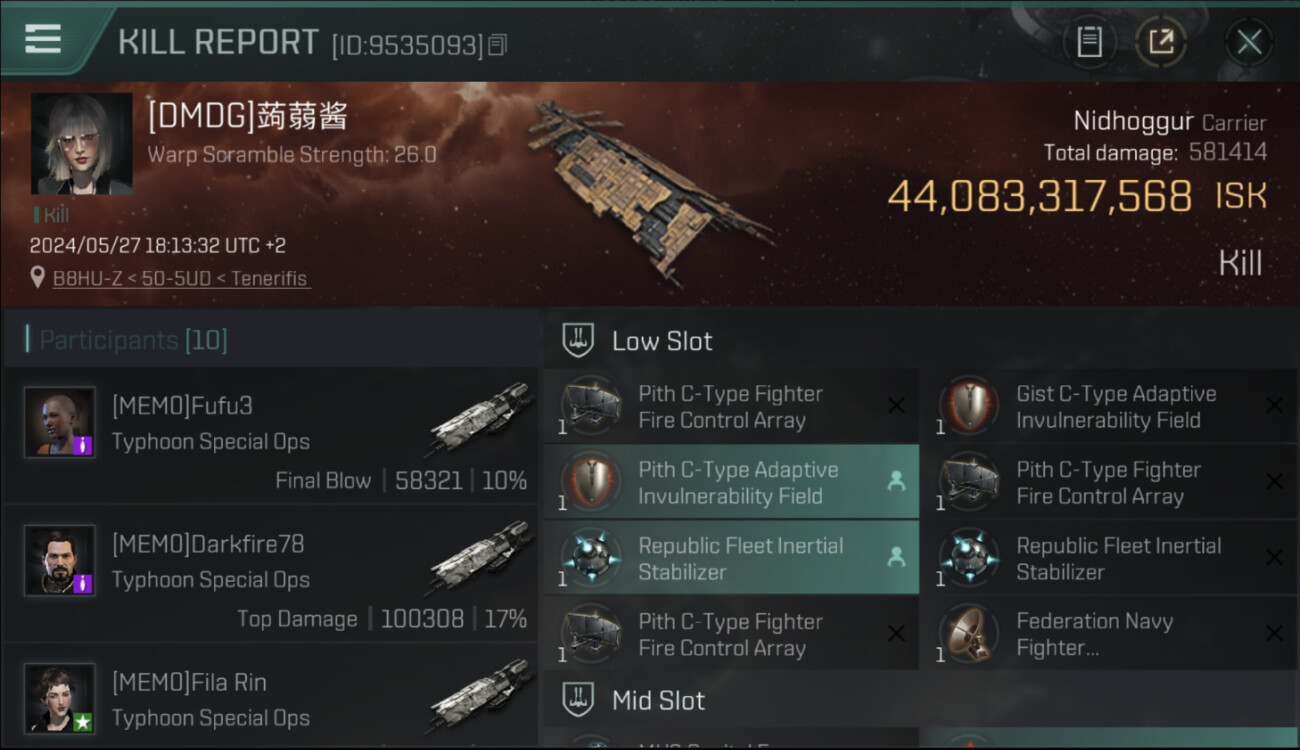Select Fufu3's portrait
The image size is (1300, 750).
click(x=60, y=422)
